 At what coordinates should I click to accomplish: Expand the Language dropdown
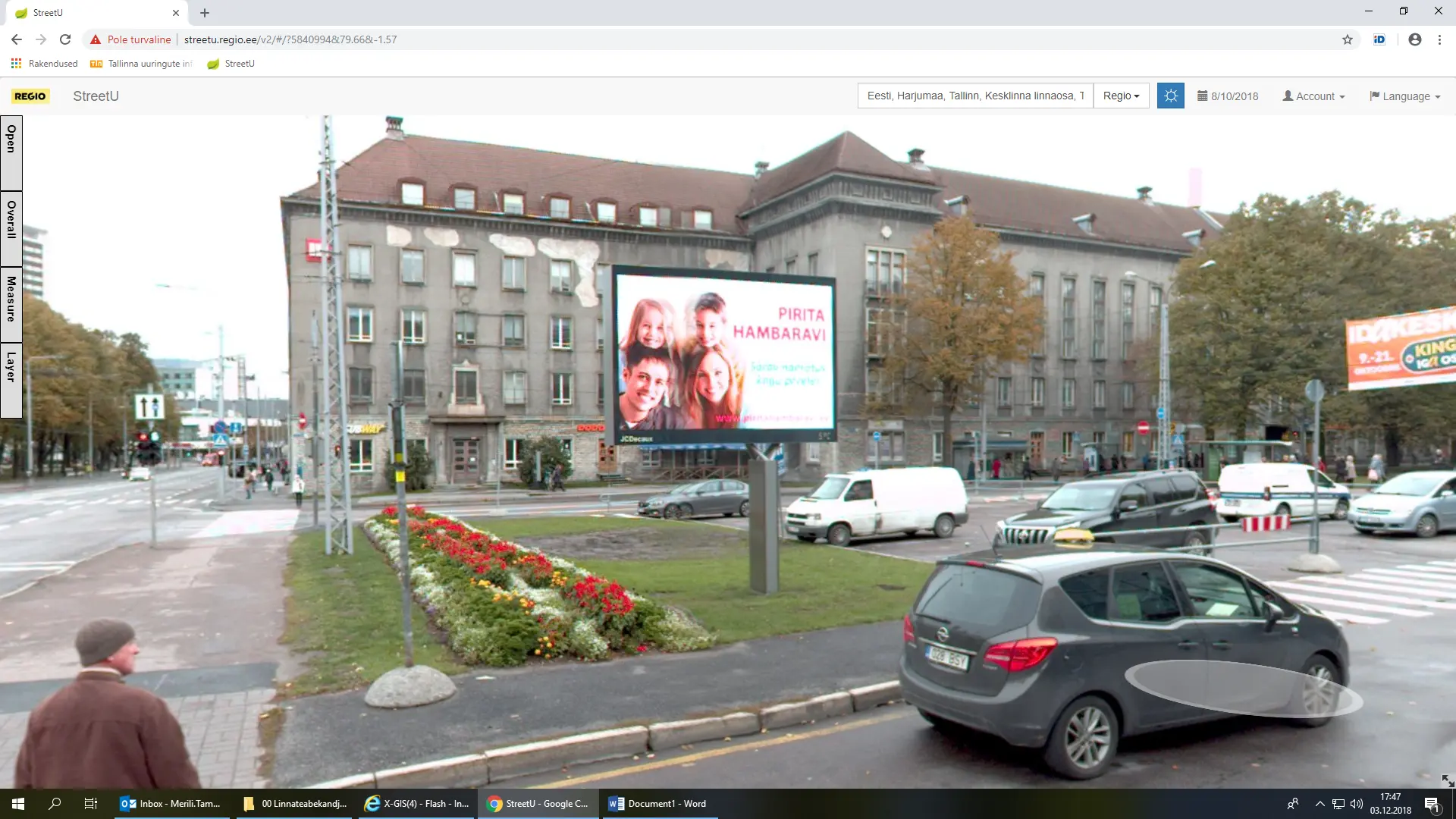click(x=1404, y=96)
